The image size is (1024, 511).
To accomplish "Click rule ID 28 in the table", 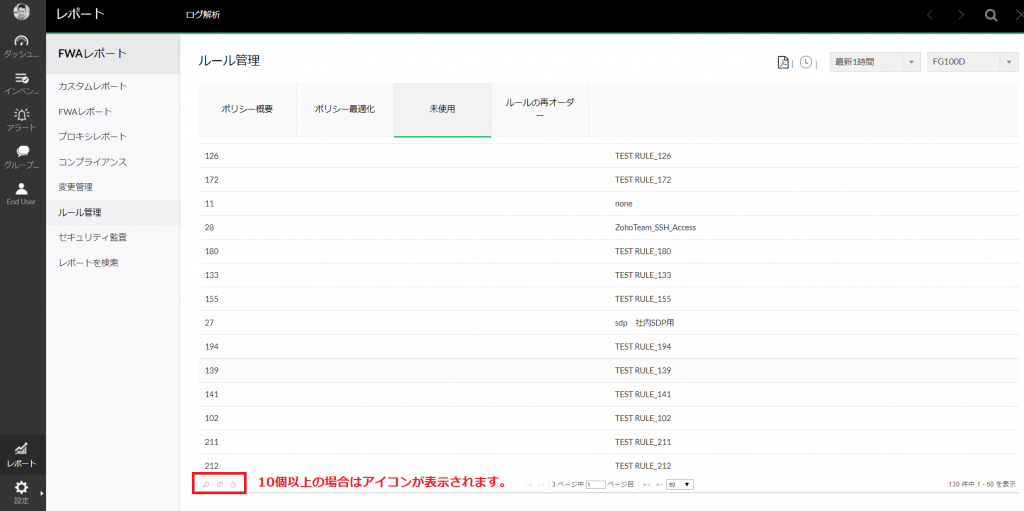I will (210, 227).
